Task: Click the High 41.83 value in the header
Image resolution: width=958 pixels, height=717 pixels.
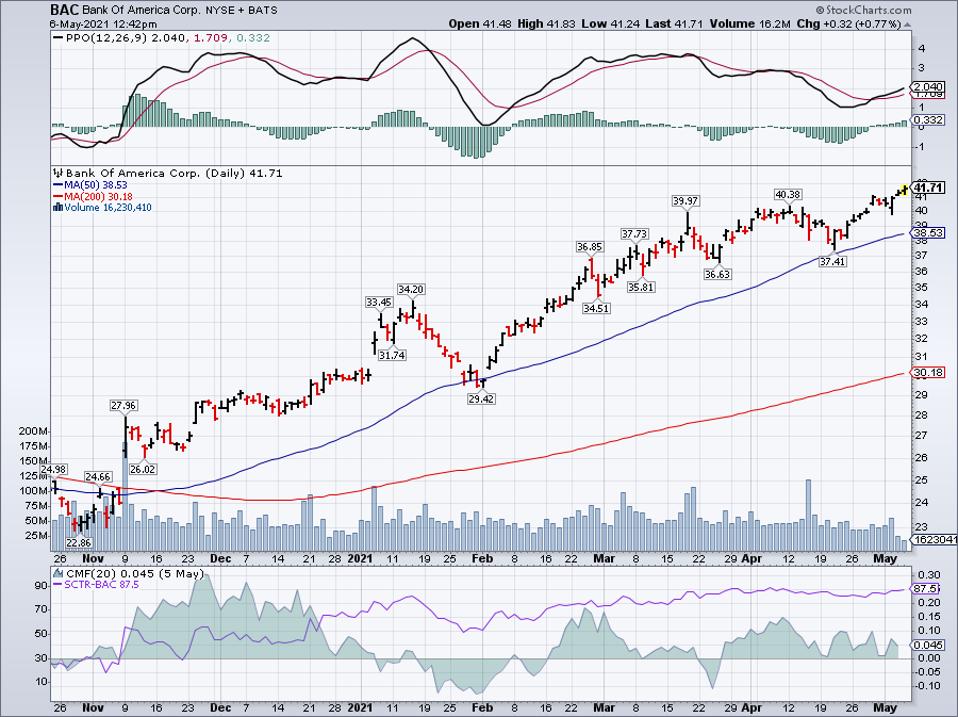Action: point(546,24)
